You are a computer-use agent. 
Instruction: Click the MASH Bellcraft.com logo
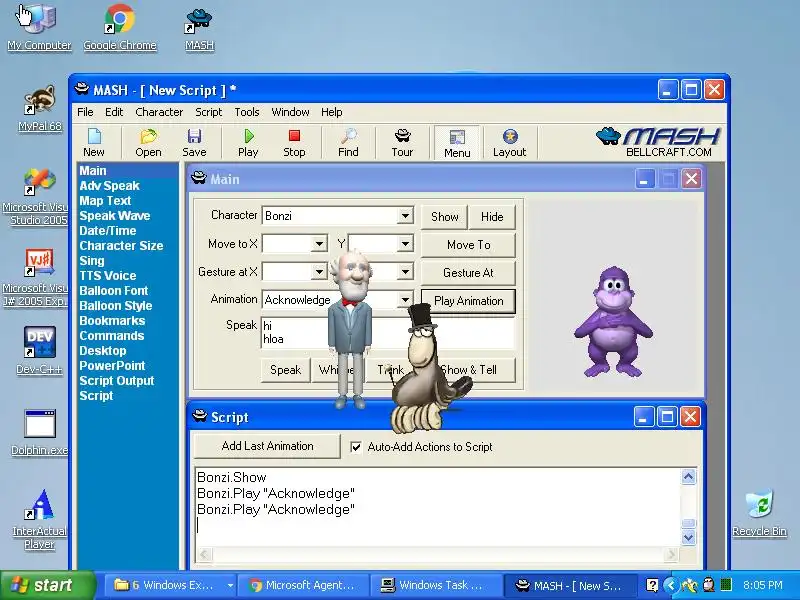click(659, 142)
